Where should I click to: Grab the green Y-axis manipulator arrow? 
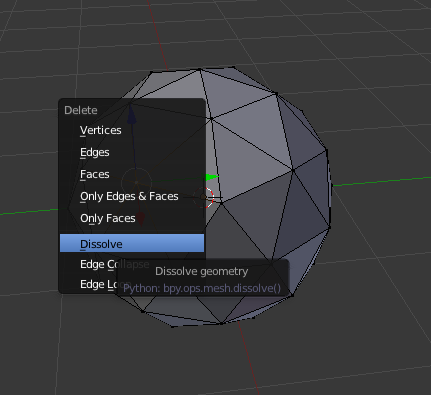click(x=212, y=177)
